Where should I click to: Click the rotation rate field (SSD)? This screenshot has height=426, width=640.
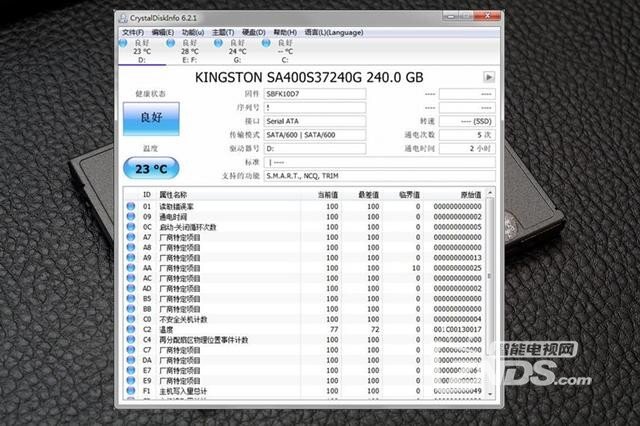pyautogui.click(x=467, y=121)
